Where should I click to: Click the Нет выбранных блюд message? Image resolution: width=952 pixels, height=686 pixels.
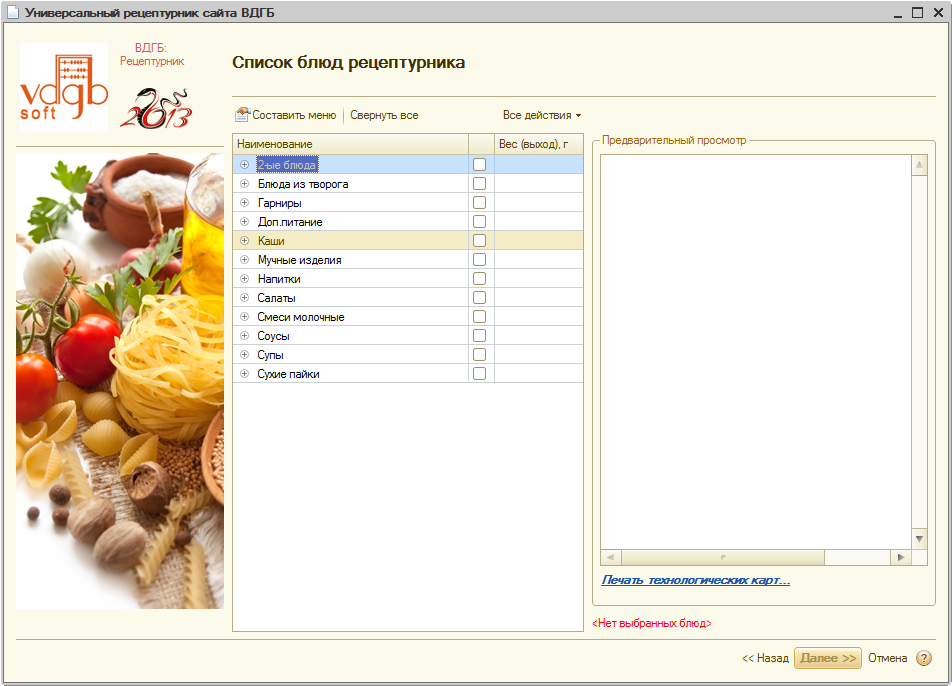651,623
